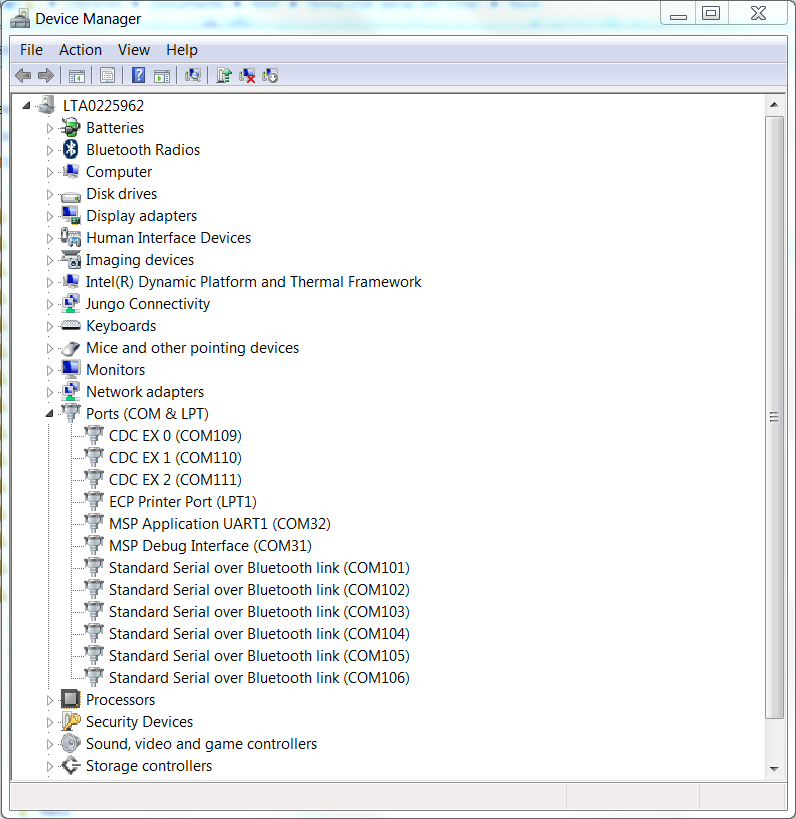
Task: Open the View menu
Action: [134, 50]
